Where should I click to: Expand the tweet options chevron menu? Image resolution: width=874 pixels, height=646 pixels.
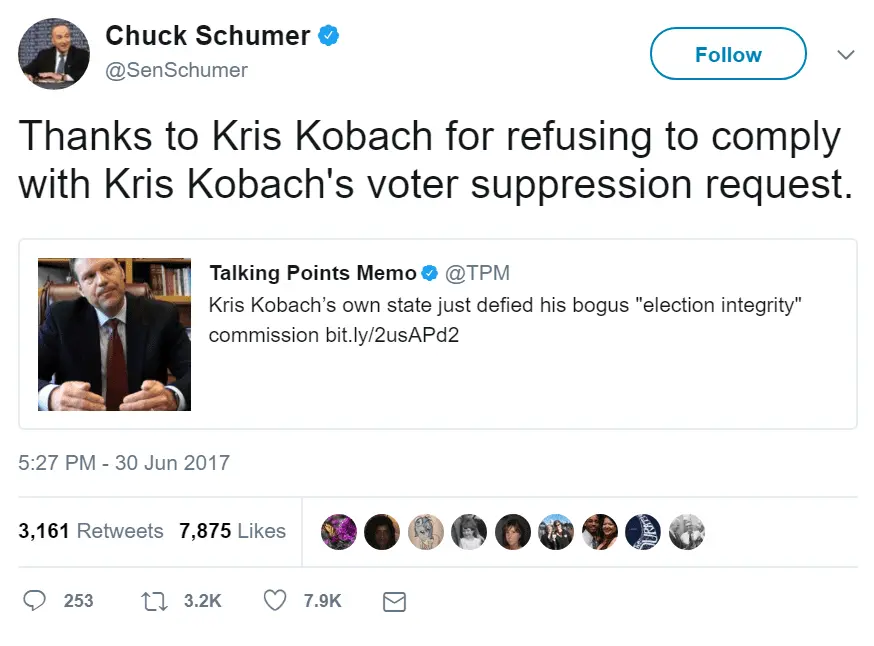pyautogui.click(x=846, y=55)
